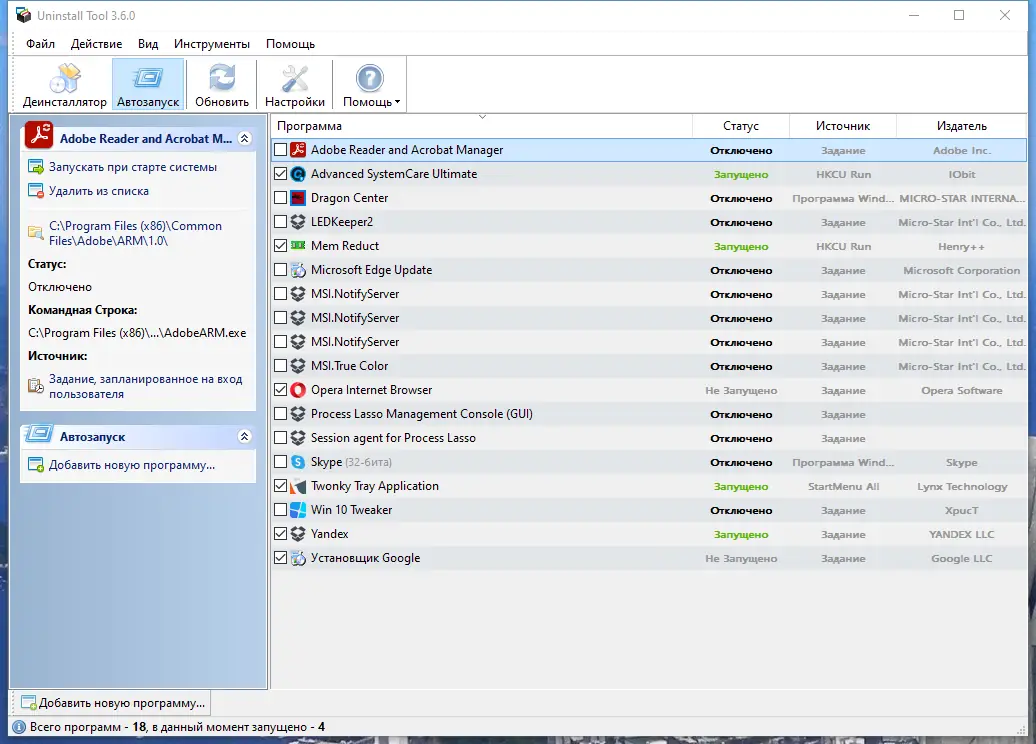Uncheck Twonky Tray Application checkbox
This screenshot has width=1036, height=744.
[280, 486]
